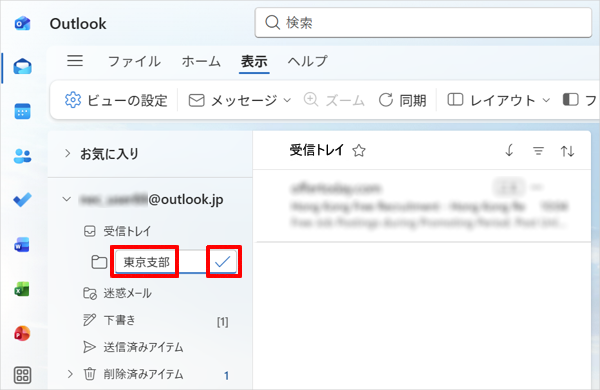This screenshot has width=600, height=390.
Task: Toggle the hamburger navigation pane button
Action: pyautogui.click(x=75, y=61)
